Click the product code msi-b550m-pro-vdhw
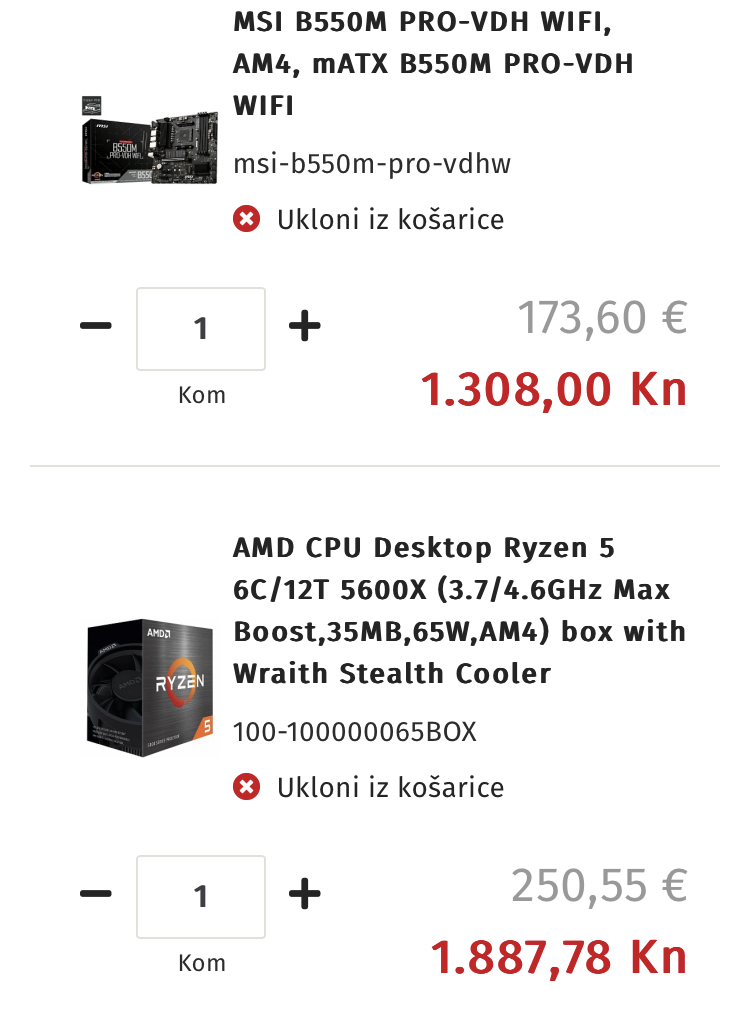Viewport: 730px width, 1025px height. tap(371, 164)
